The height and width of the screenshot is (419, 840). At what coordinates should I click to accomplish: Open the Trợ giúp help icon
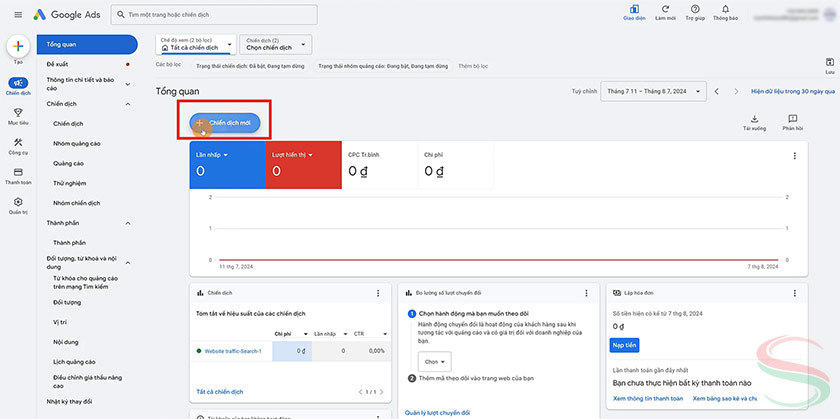pyautogui.click(x=693, y=10)
